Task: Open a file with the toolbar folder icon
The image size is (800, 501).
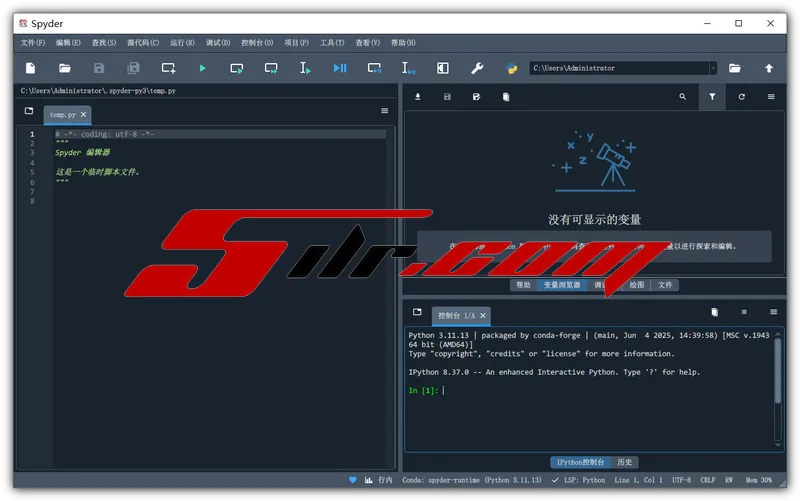Action: [x=65, y=68]
